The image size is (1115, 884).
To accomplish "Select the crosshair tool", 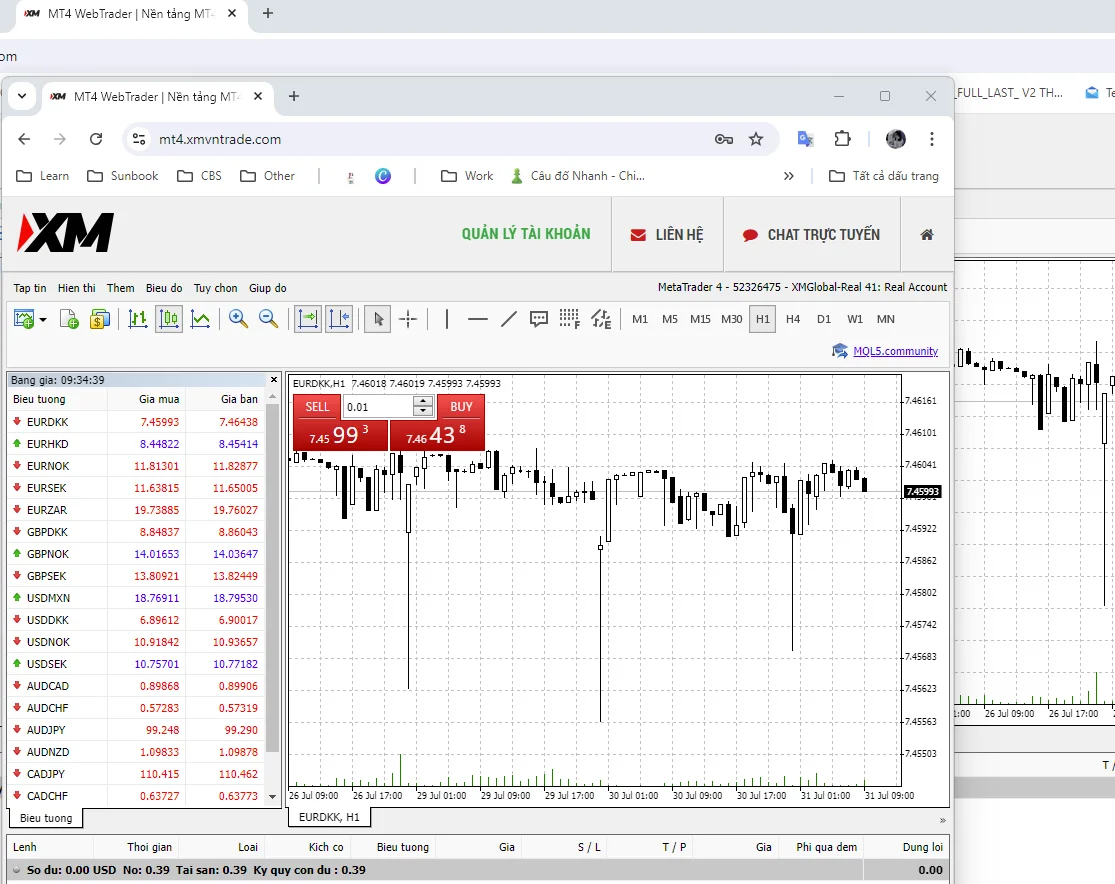I will pos(408,319).
